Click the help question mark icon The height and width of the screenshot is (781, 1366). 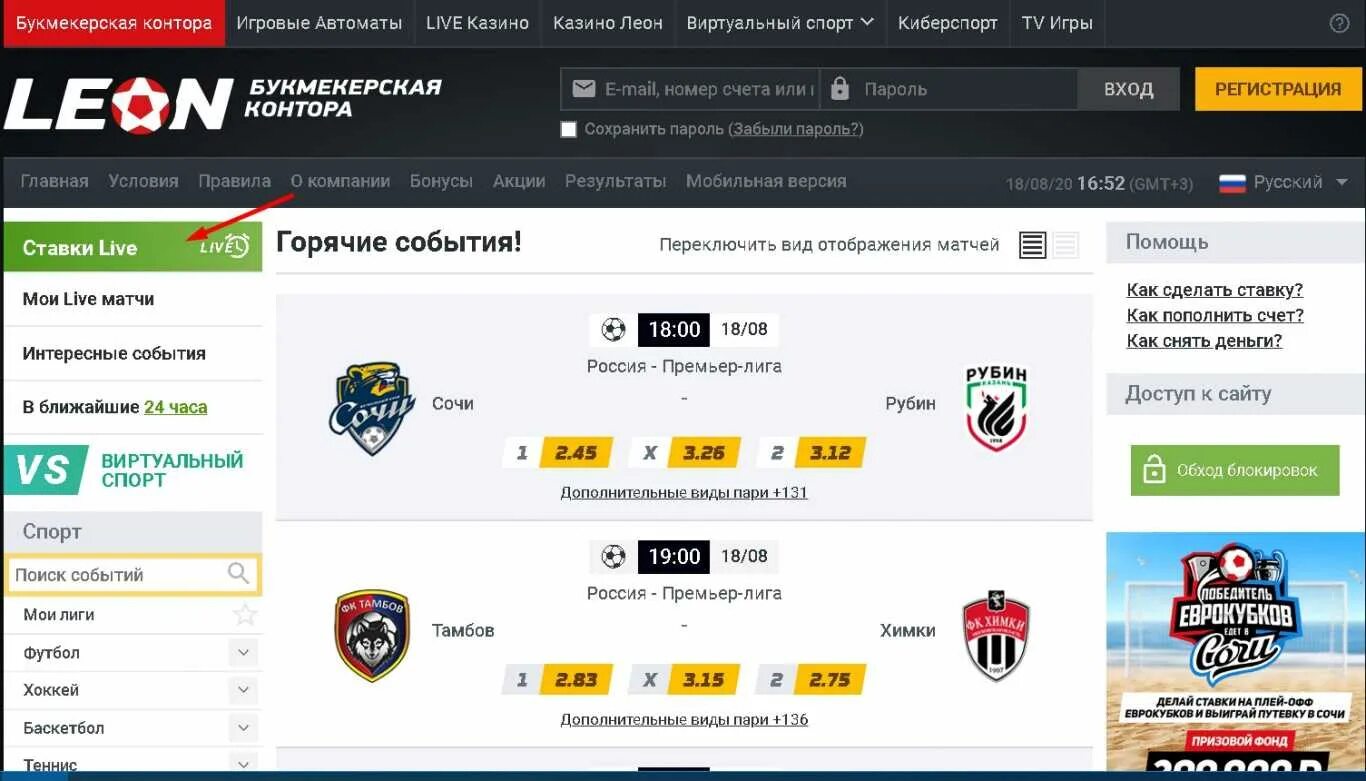[x=1339, y=23]
